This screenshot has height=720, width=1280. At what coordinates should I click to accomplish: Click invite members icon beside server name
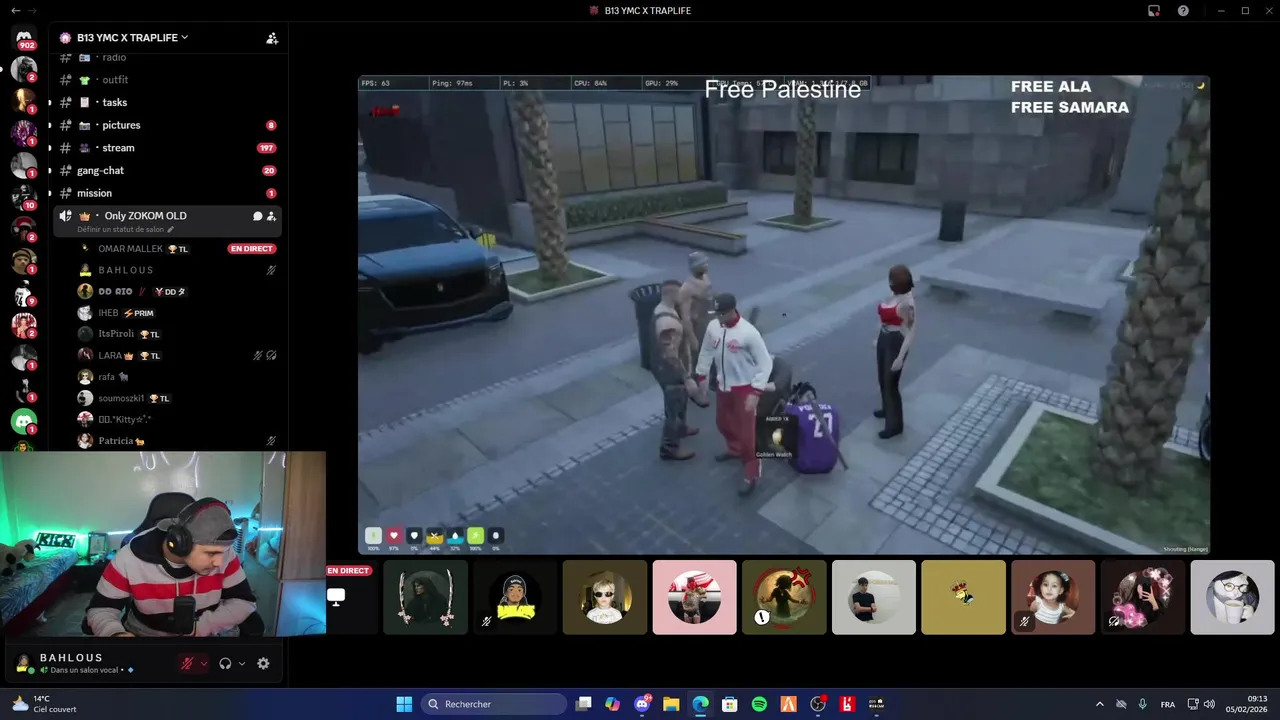point(272,38)
